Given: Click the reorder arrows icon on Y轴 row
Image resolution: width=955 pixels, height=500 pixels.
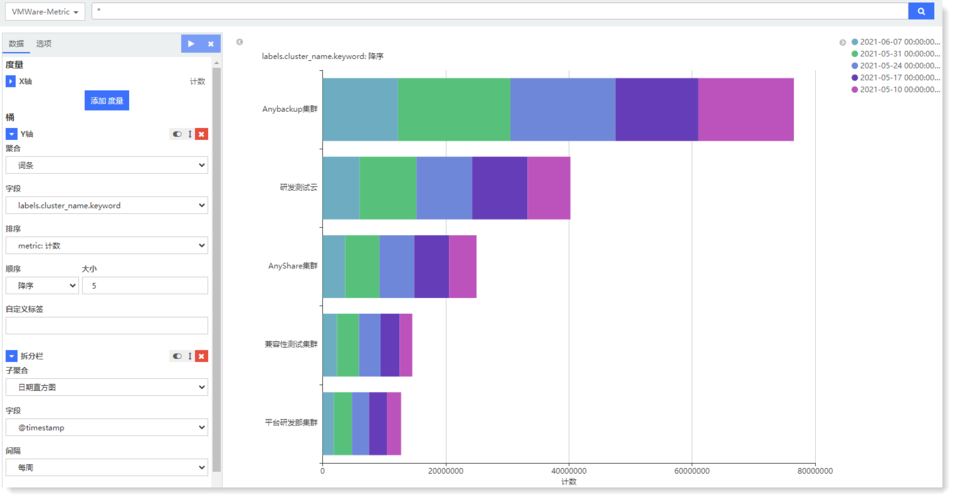Looking at the screenshot, I should pyautogui.click(x=190, y=134).
